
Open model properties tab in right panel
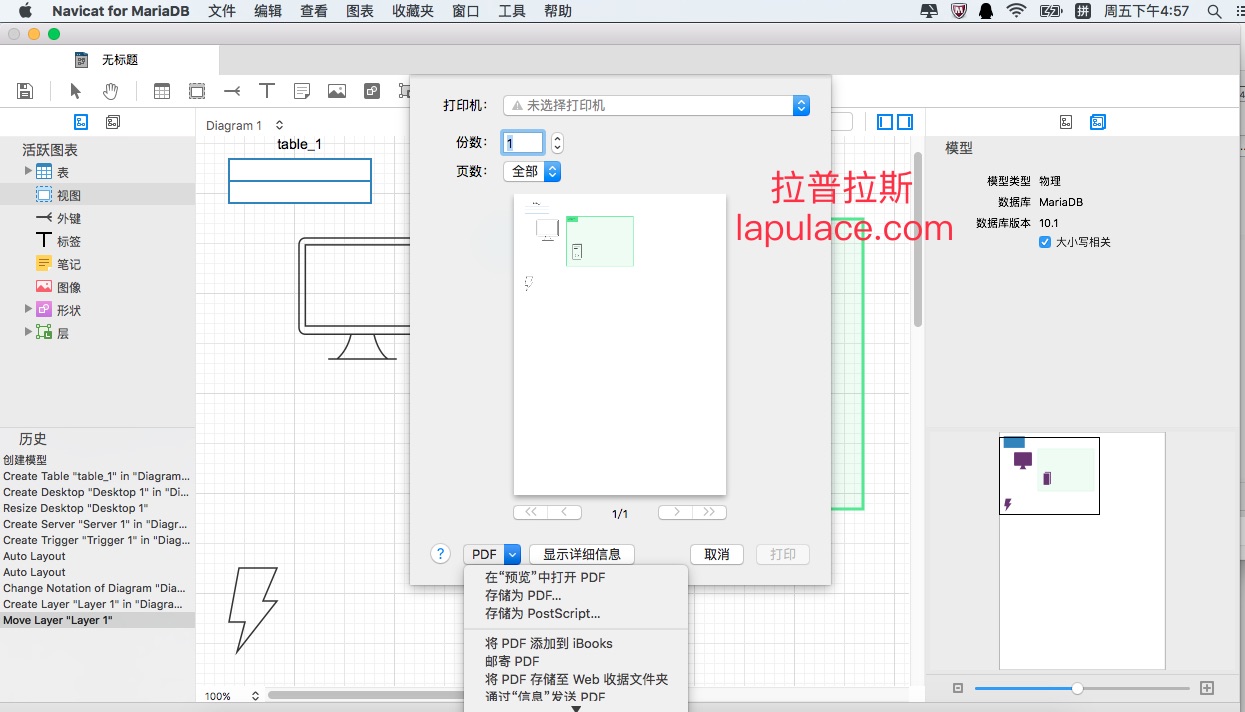pyautogui.click(x=1098, y=122)
